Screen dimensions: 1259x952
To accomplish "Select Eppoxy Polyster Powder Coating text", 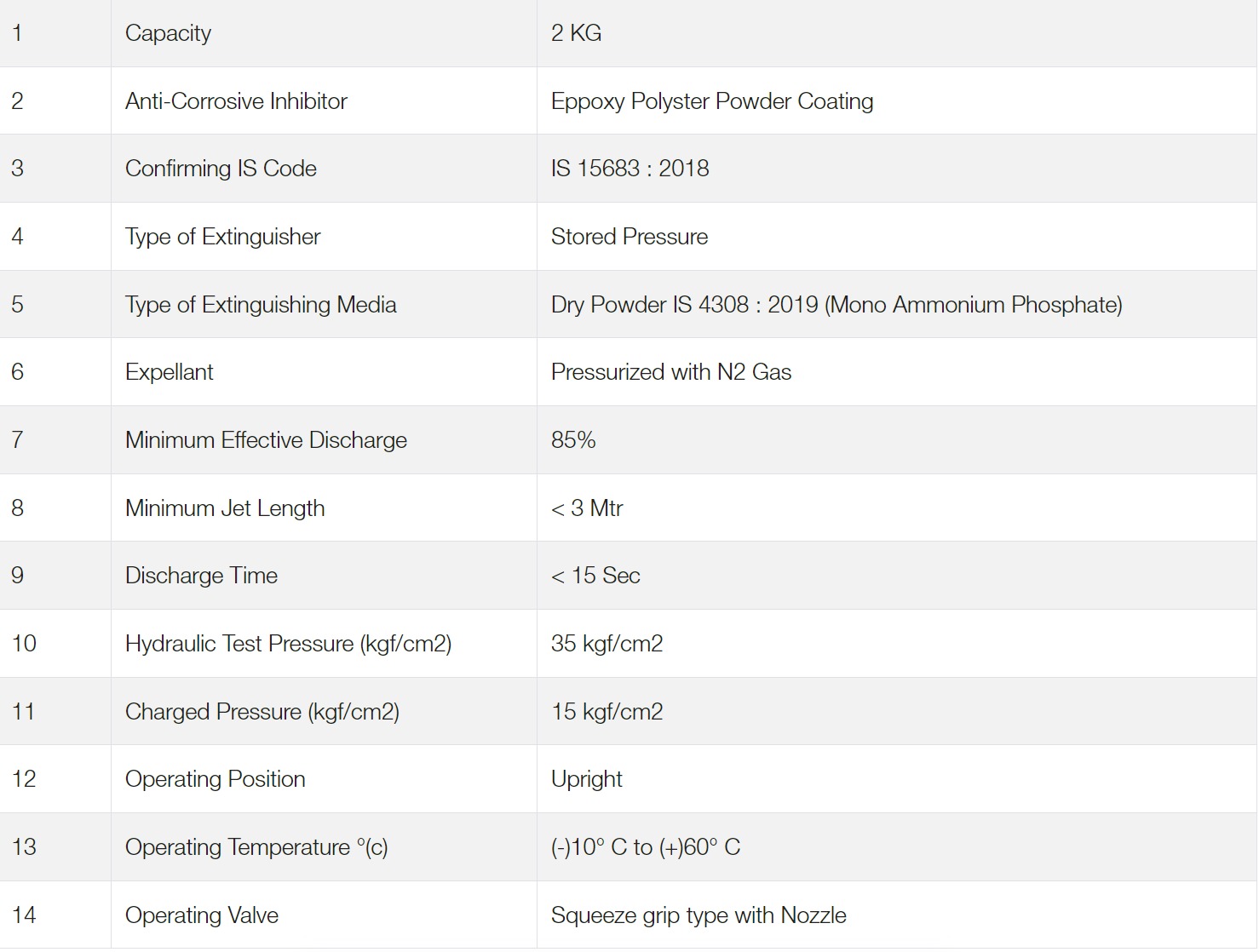I will pyautogui.click(x=712, y=101).
